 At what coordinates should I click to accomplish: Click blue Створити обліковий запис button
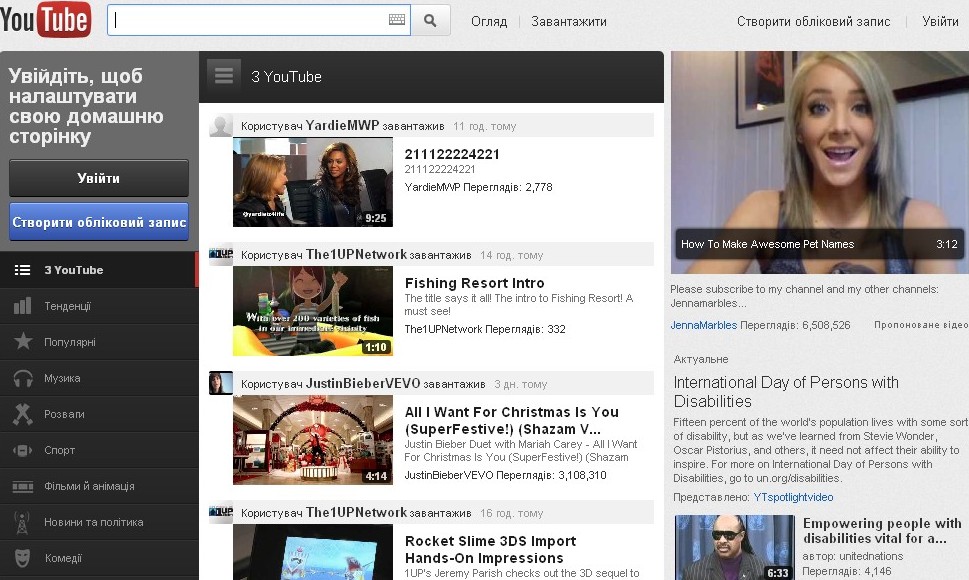(x=99, y=222)
